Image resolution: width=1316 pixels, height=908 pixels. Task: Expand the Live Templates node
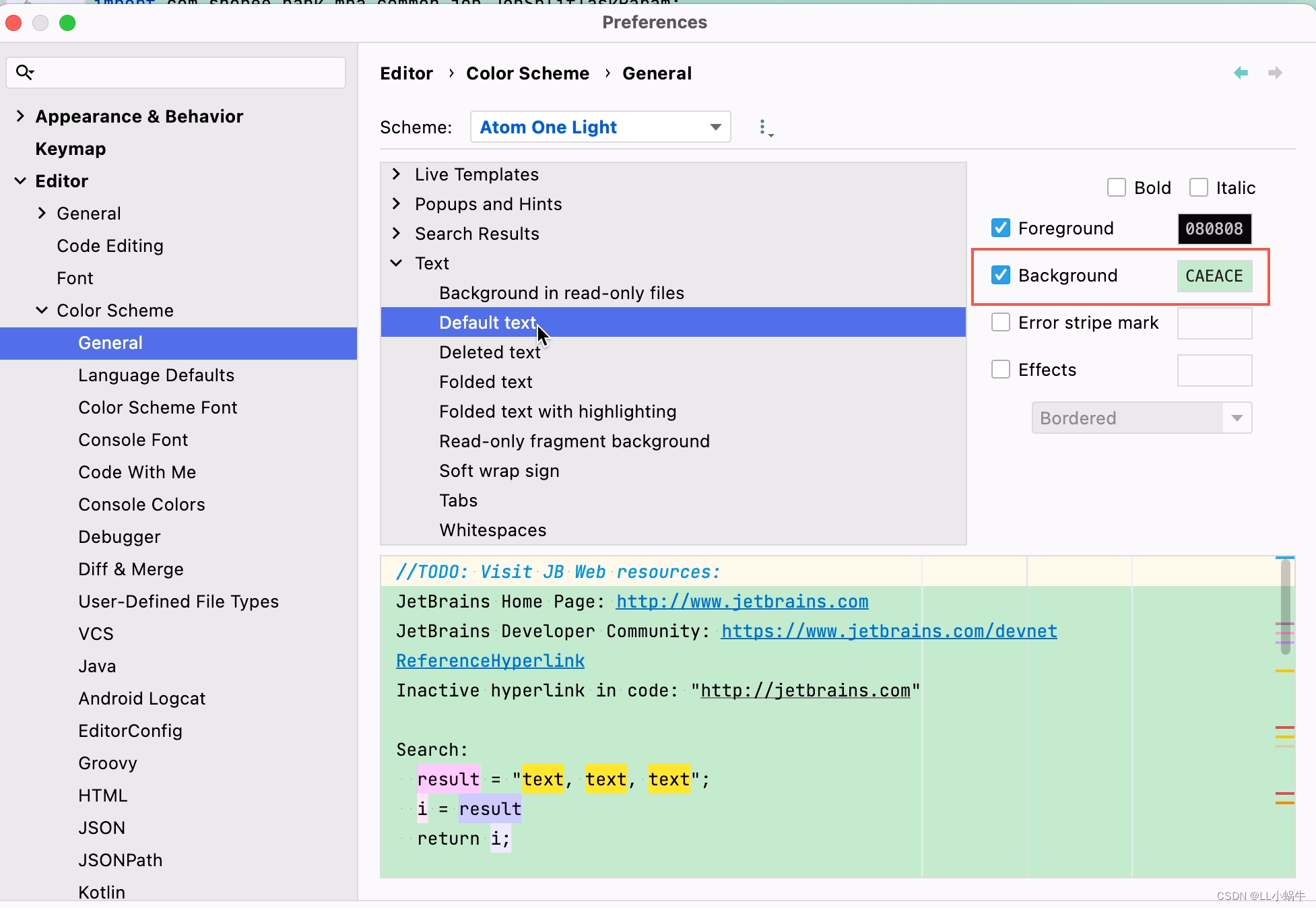397,174
